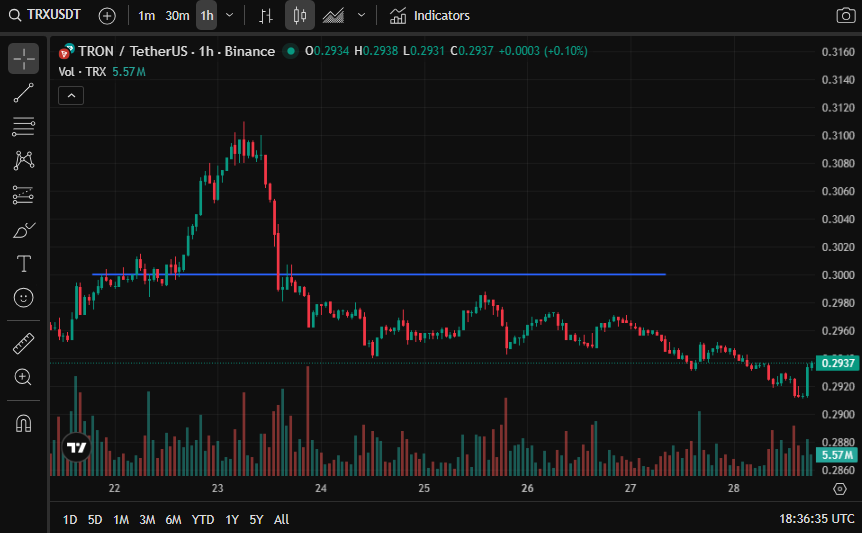Set date range to 1Y

232,519
